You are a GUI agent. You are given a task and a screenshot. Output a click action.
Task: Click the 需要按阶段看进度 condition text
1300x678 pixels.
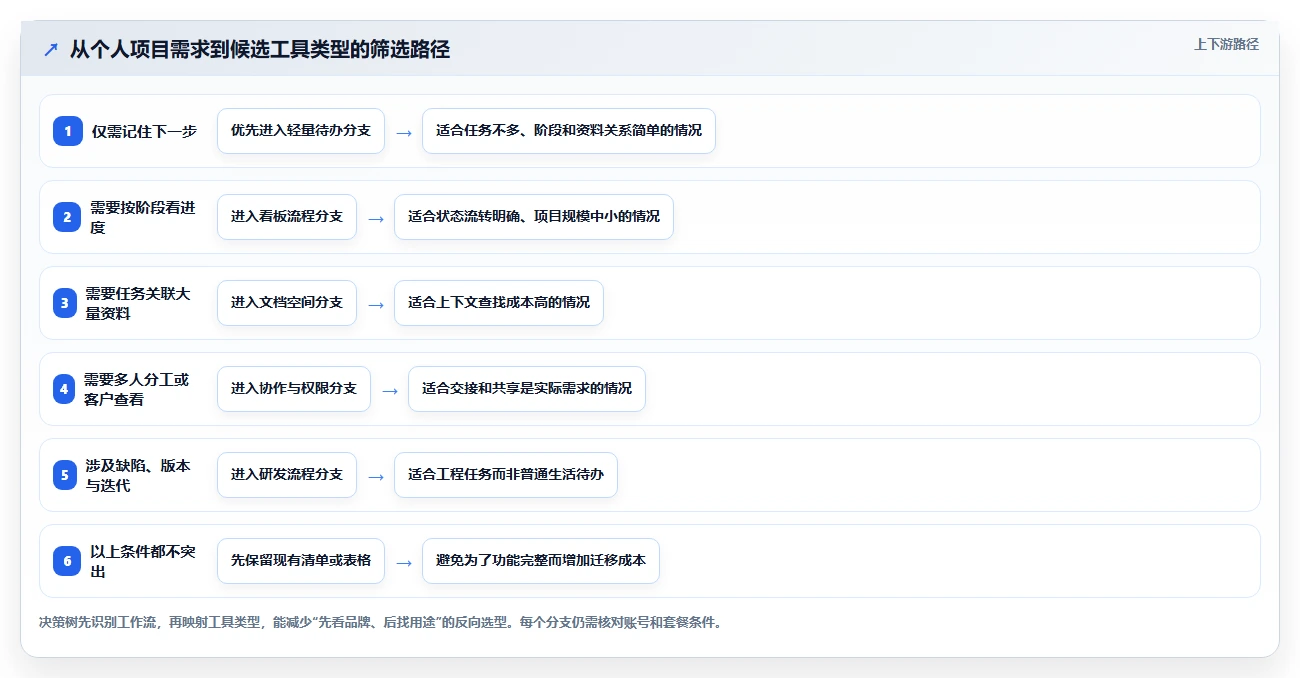point(143,217)
